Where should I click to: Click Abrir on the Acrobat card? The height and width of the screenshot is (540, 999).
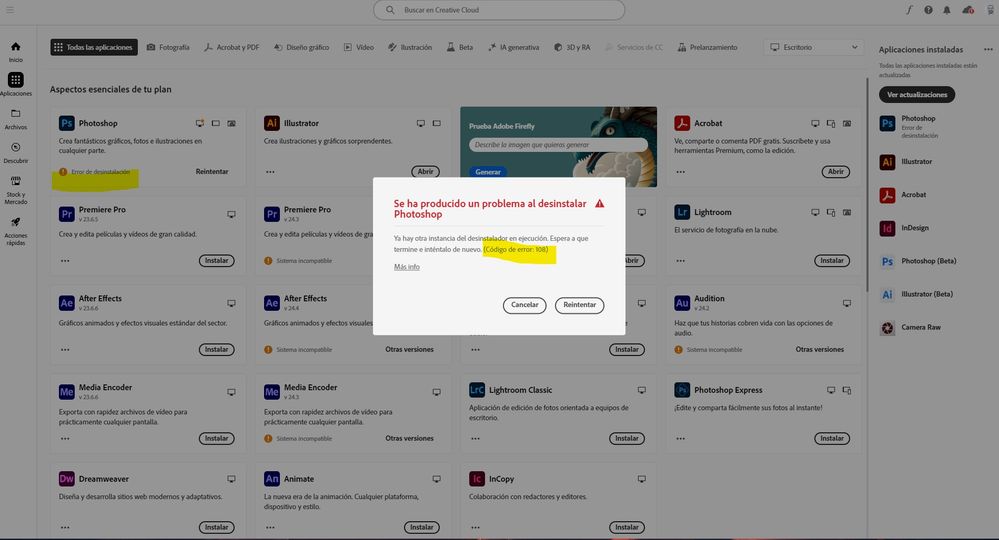(835, 172)
